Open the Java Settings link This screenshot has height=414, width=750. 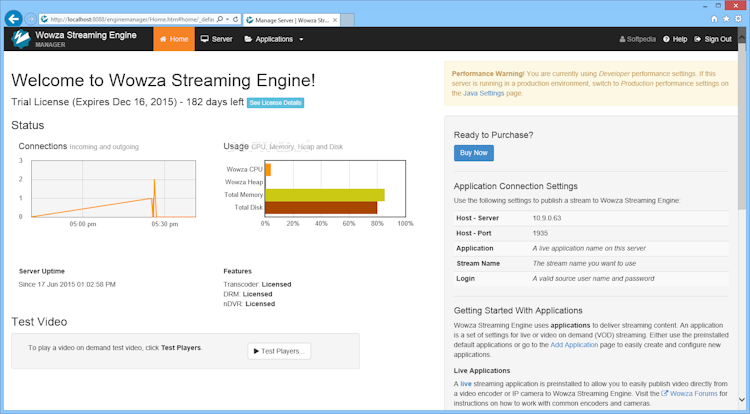coord(483,93)
